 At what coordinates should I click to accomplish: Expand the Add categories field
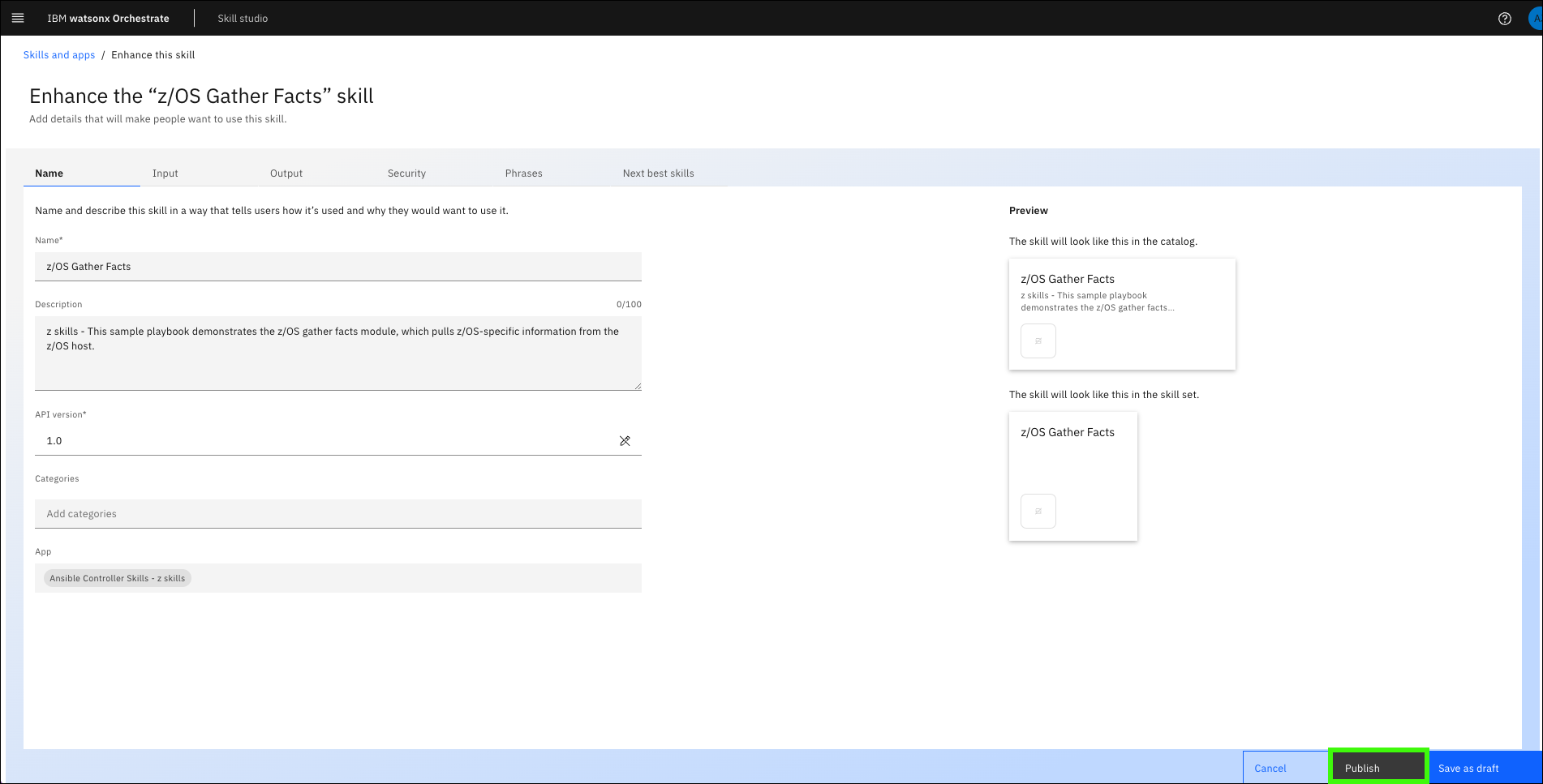(x=337, y=514)
